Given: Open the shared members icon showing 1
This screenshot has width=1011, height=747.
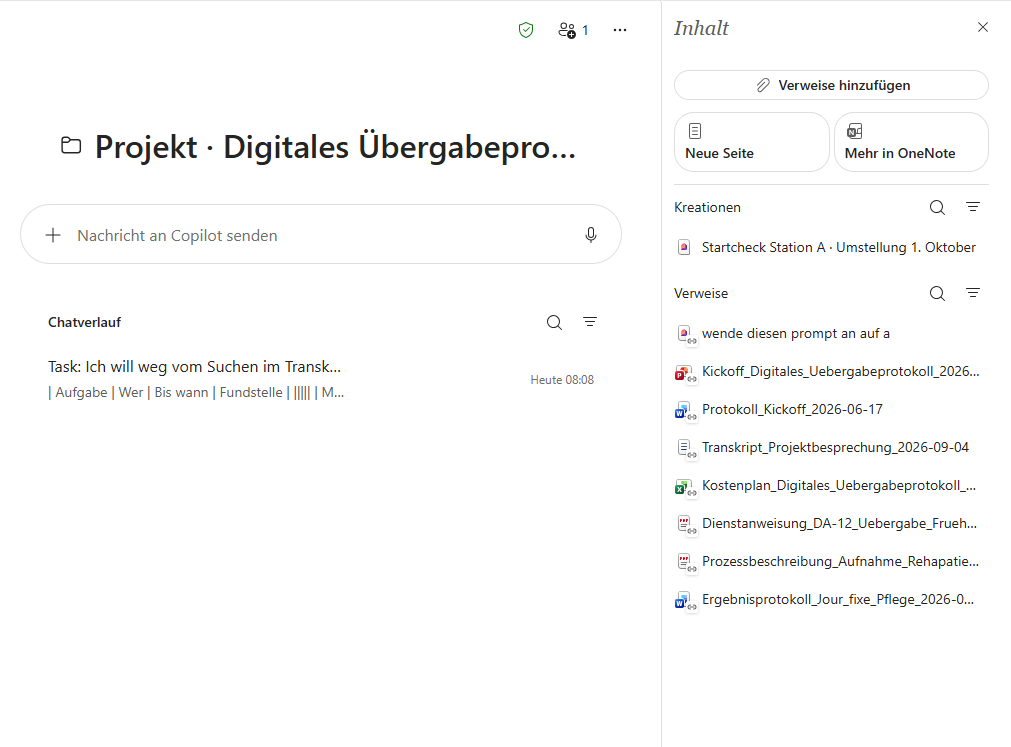Looking at the screenshot, I should pyautogui.click(x=573, y=30).
